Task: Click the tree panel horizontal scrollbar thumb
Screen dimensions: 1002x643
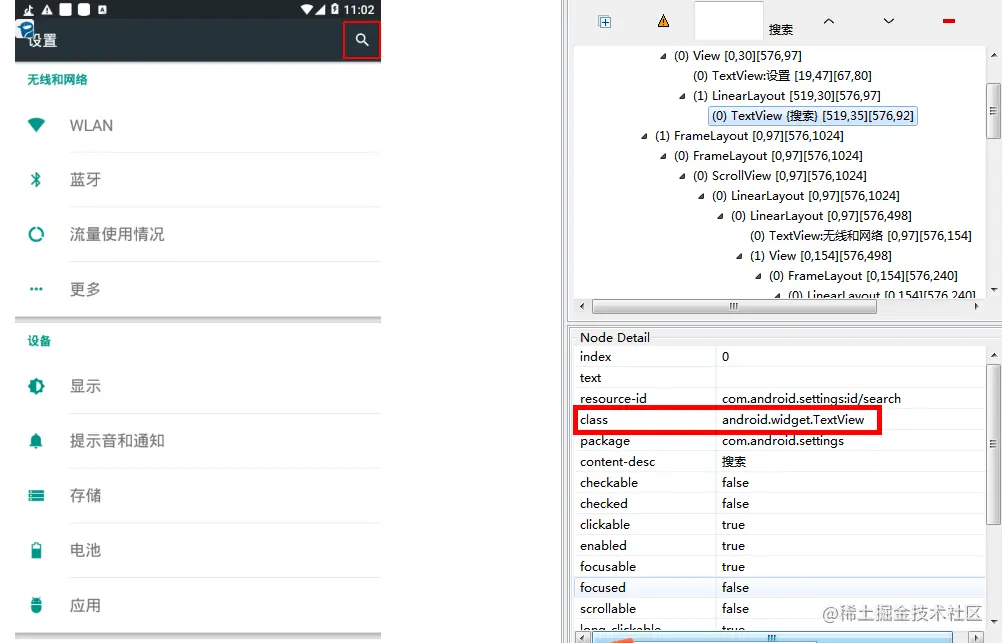Action: click(734, 307)
